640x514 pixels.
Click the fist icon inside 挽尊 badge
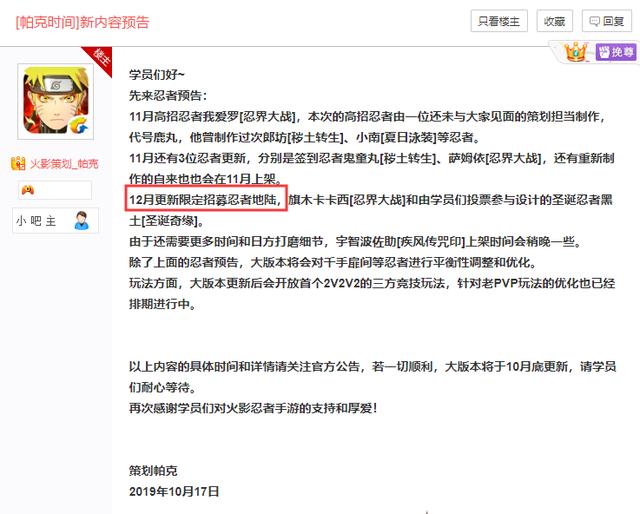(604, 52)
